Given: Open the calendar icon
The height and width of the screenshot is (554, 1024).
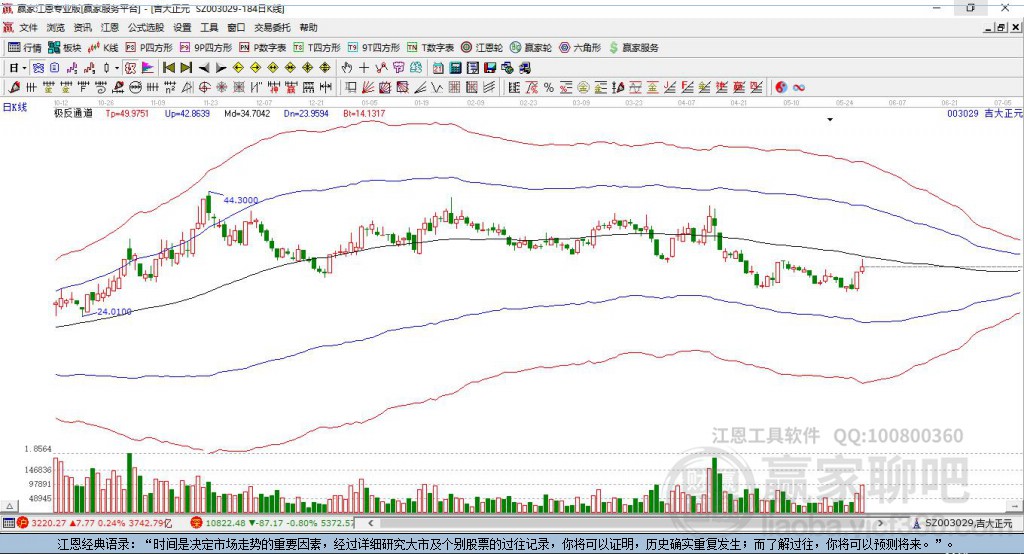Looking at the screenshot, I should pos(438,68).
